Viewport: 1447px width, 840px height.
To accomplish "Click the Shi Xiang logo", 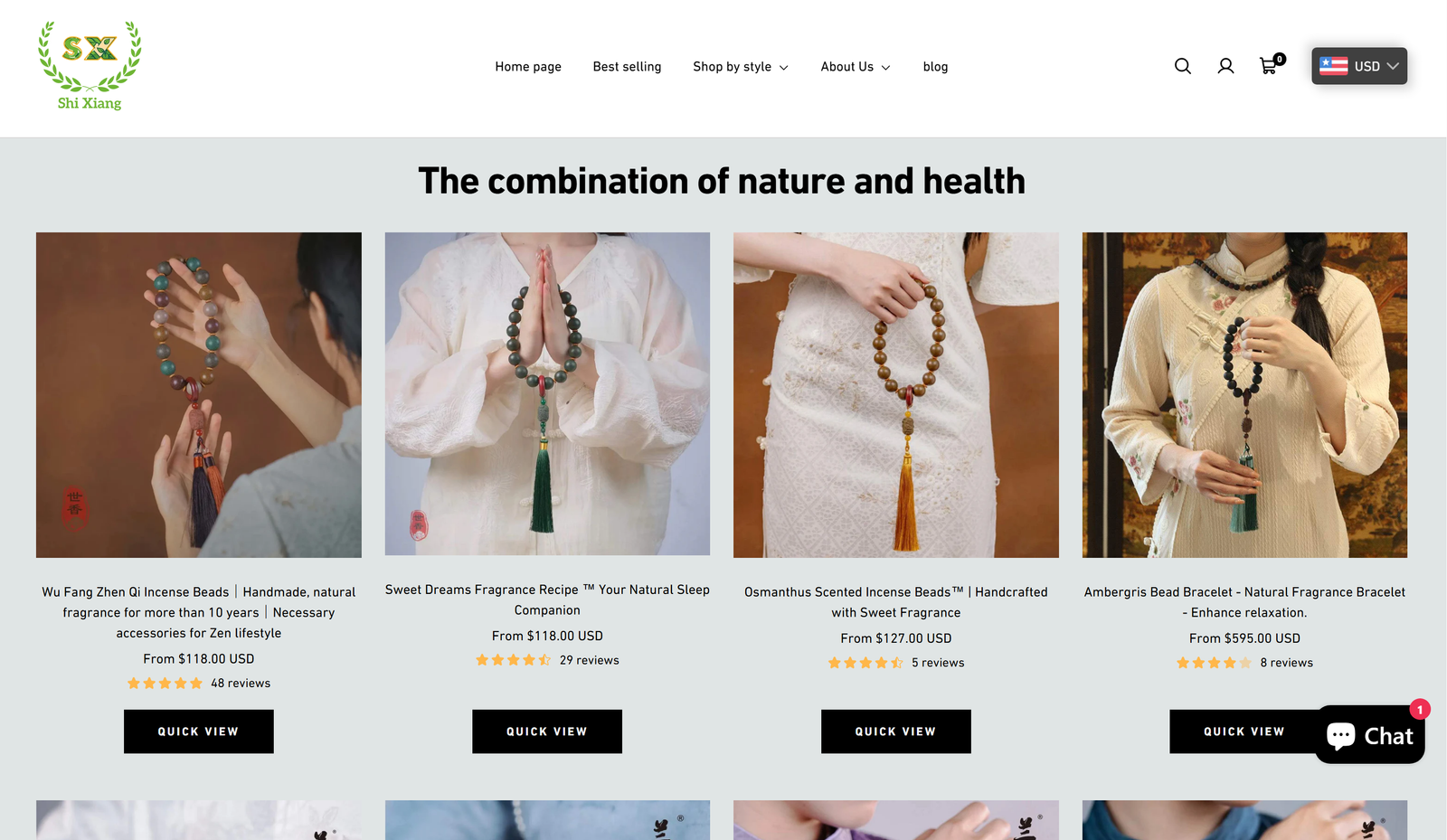I will pos(90,66).
